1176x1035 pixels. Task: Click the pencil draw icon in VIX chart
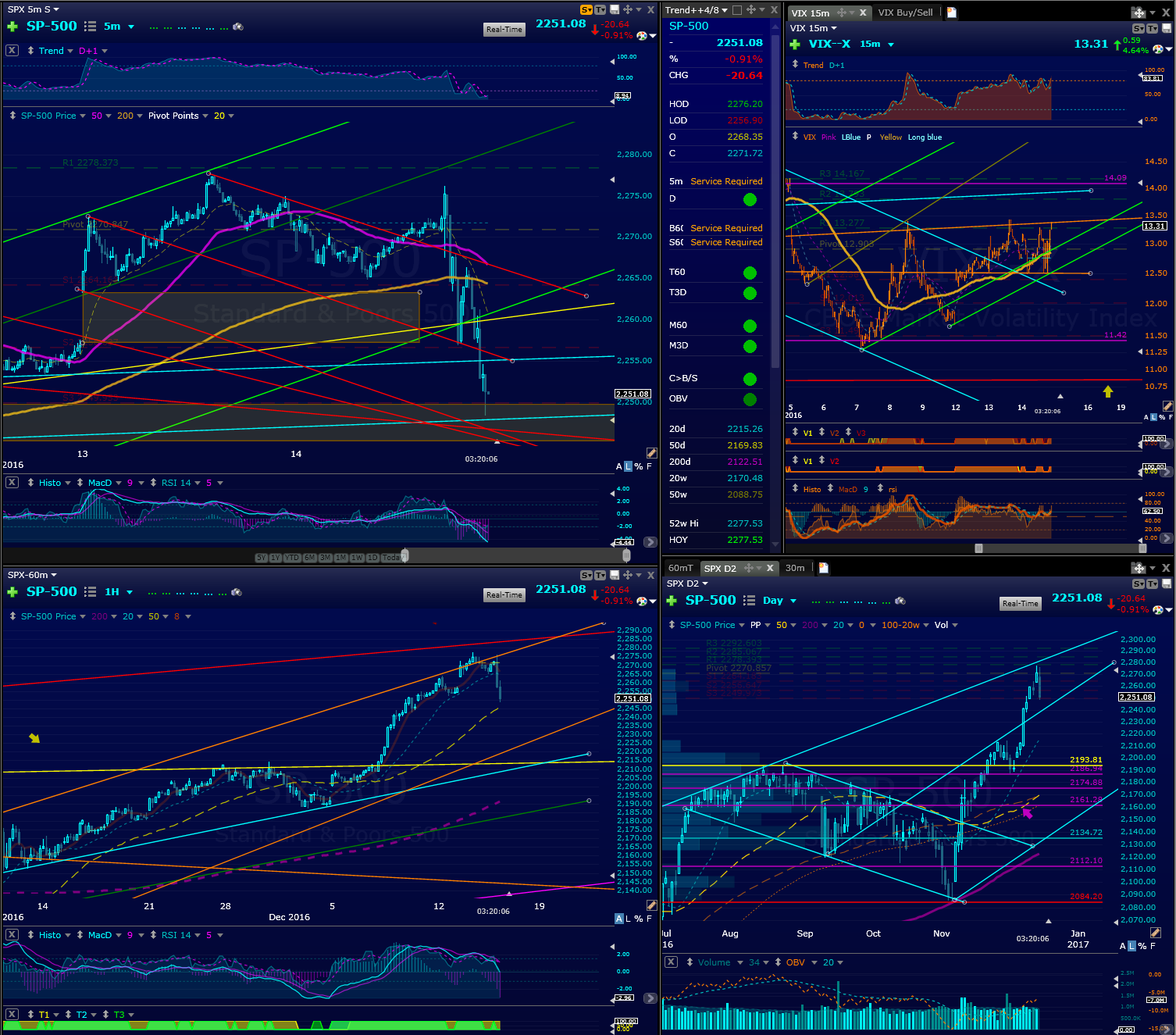pyautogui.click(x=1167, y=406)
